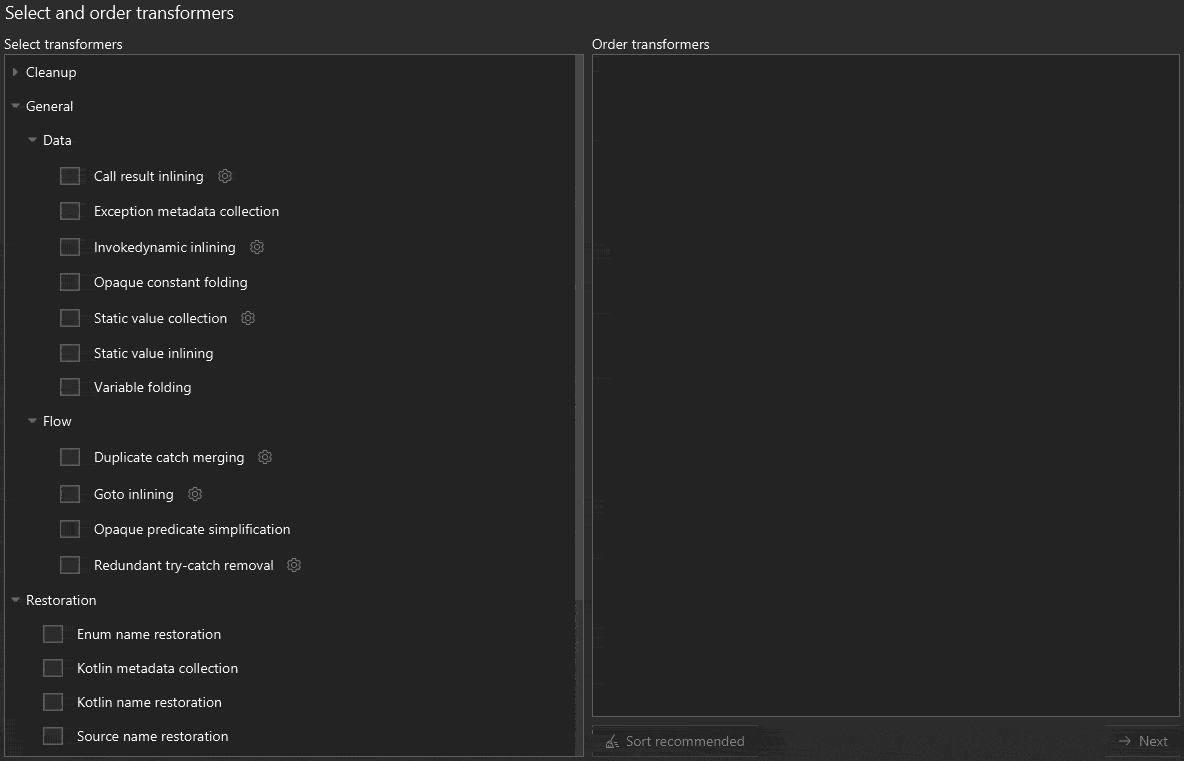Check the Static value collection box
The image size is (1184, 761).
point(70,318)
